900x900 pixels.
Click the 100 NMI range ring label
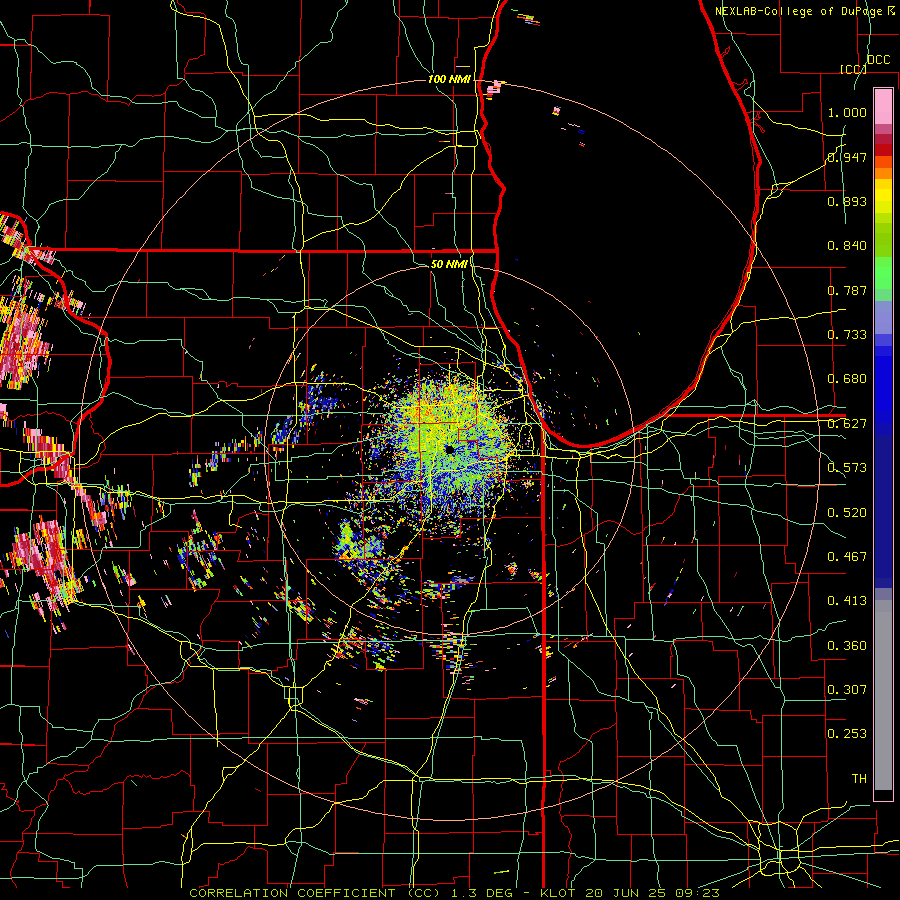(x=449, y=79)
